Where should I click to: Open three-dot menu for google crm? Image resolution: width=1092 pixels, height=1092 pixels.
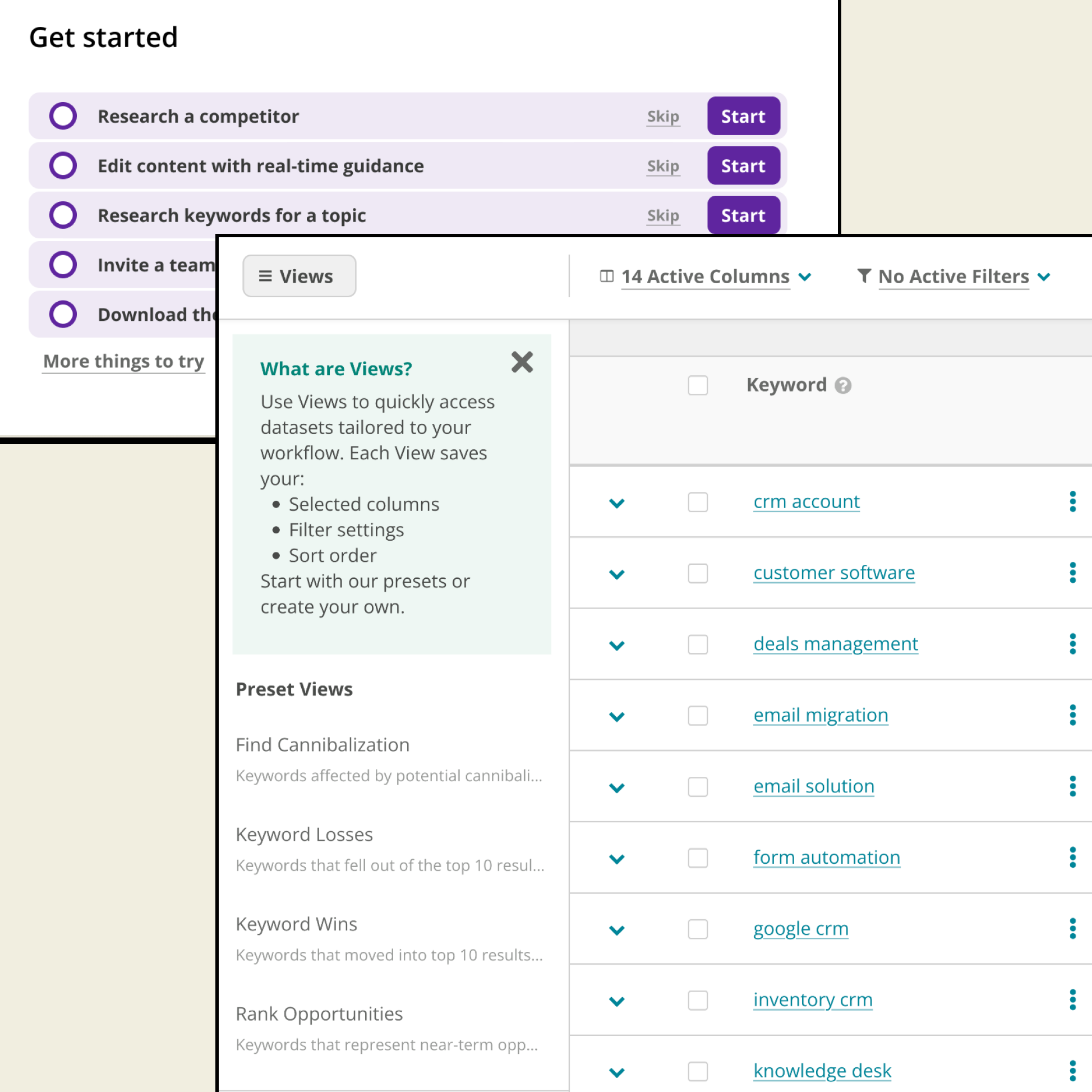(1072, 929)
